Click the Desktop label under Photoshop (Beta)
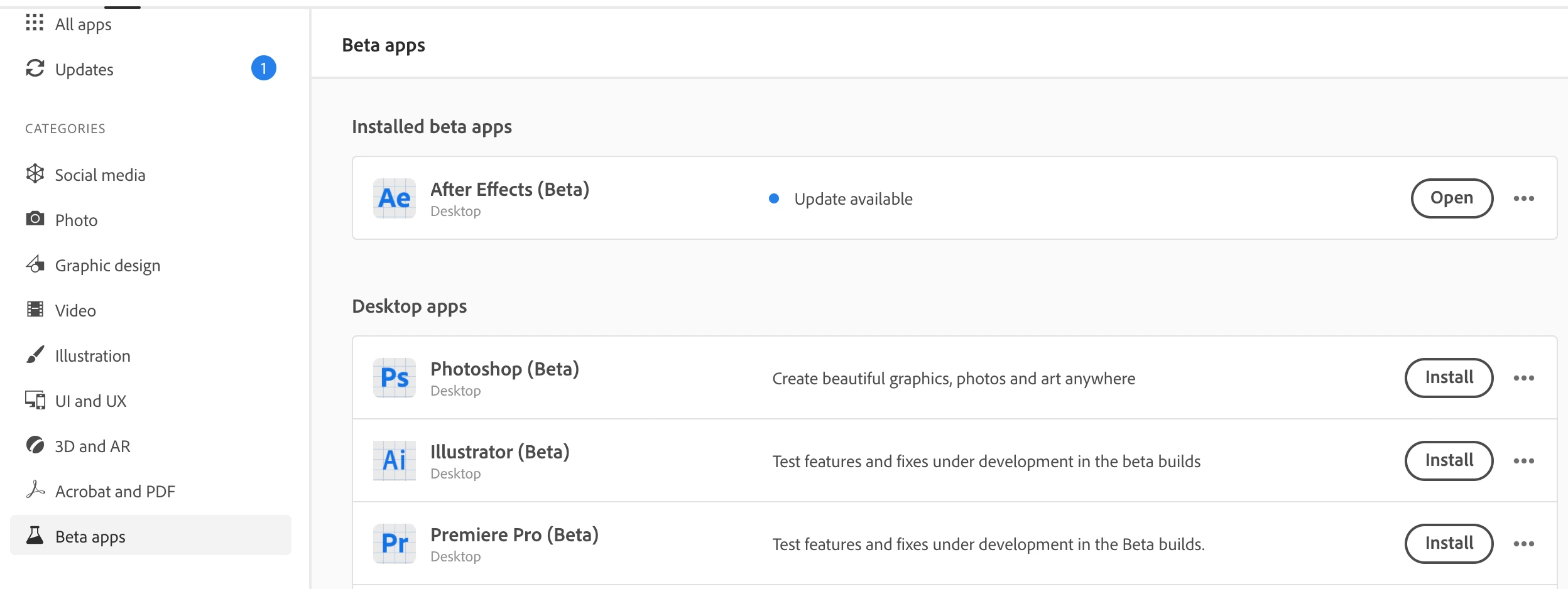This screenshot has width=1568, height=589. pyautogui.click(x=455, y=391)
